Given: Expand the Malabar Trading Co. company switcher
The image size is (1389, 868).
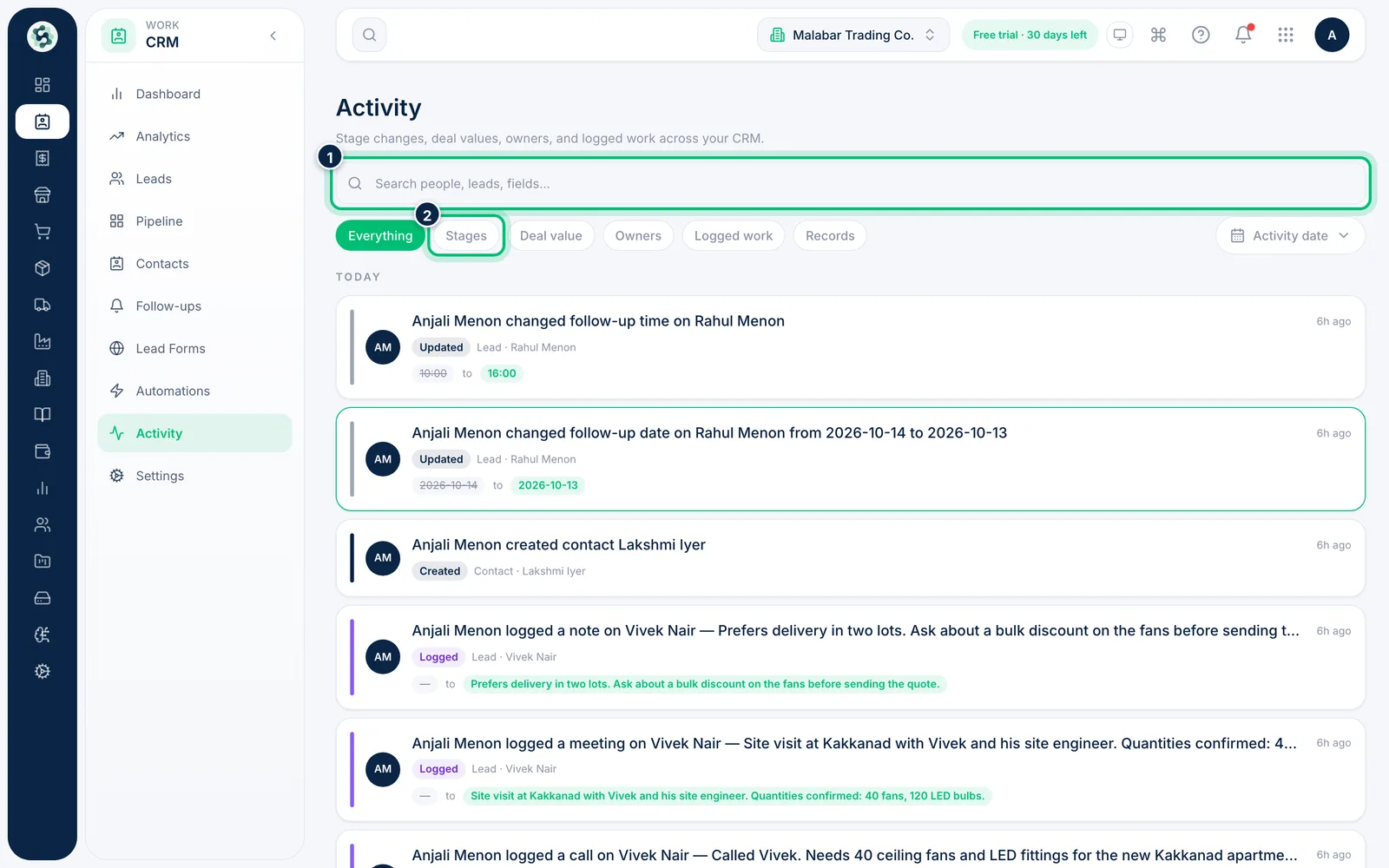Looking at the screenshot, I should [x=853, y=35].
